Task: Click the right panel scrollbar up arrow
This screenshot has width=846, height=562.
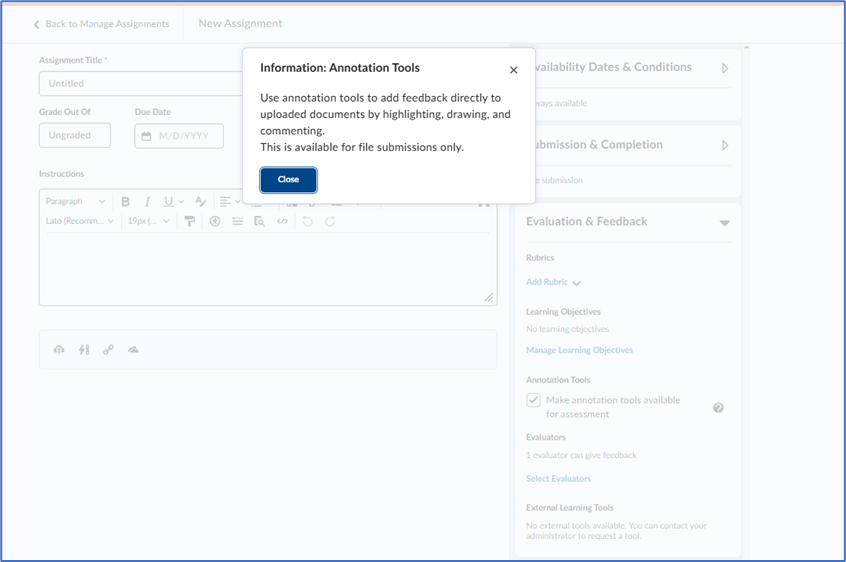Action: pos(747,48)
